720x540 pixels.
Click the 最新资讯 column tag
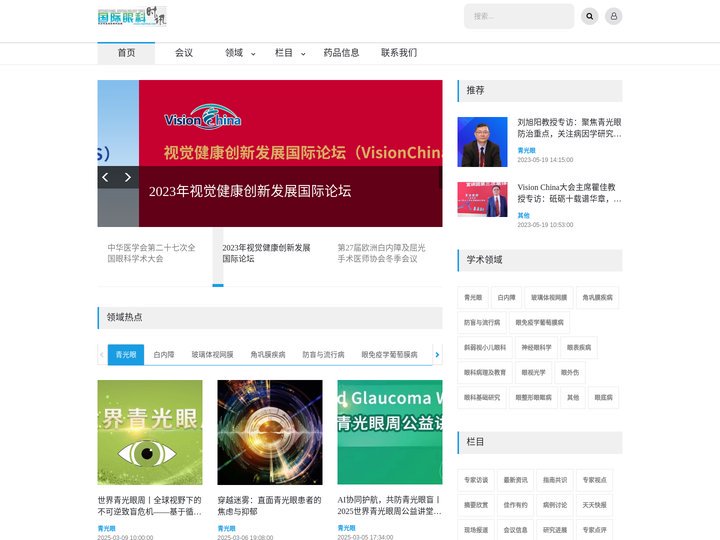(x=516, y=480)
